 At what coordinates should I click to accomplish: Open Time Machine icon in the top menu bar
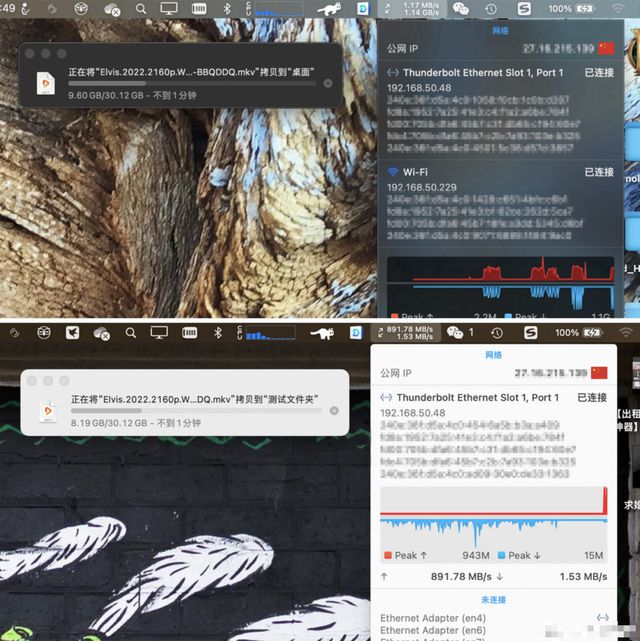pos(491,9)
